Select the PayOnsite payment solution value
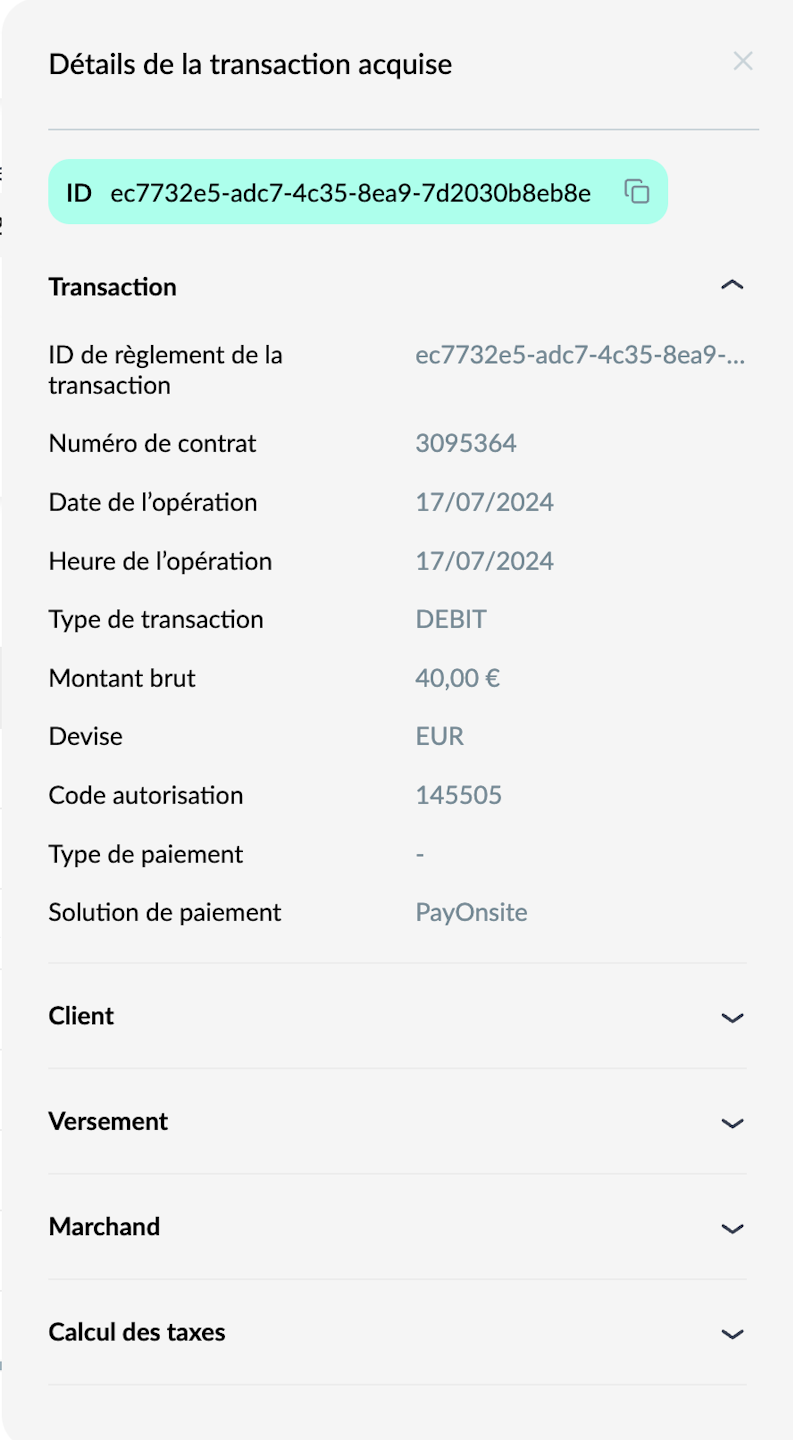 [471, 912]
